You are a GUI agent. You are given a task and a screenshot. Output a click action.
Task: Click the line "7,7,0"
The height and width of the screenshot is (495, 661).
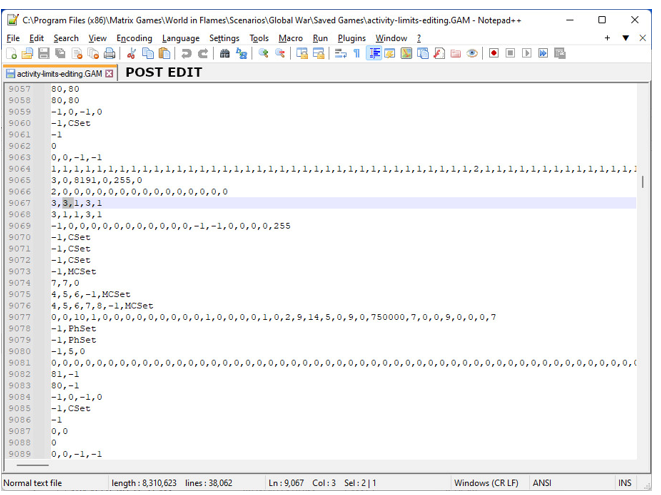[x=65, y=283]
